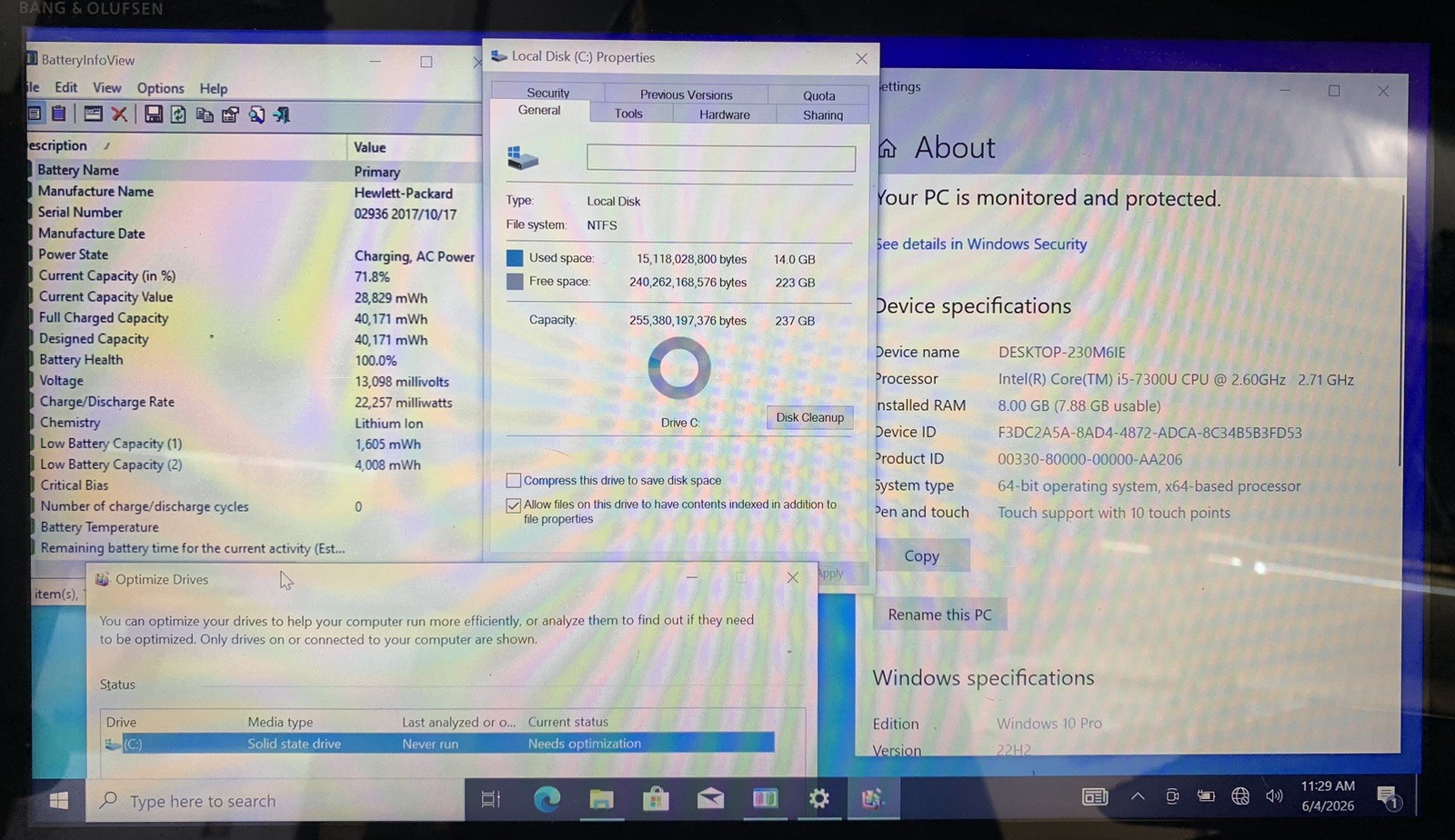Select the Battery Health row showing 100.0%
Screen dimensions: 1455x840
click(x=256, y=360)
